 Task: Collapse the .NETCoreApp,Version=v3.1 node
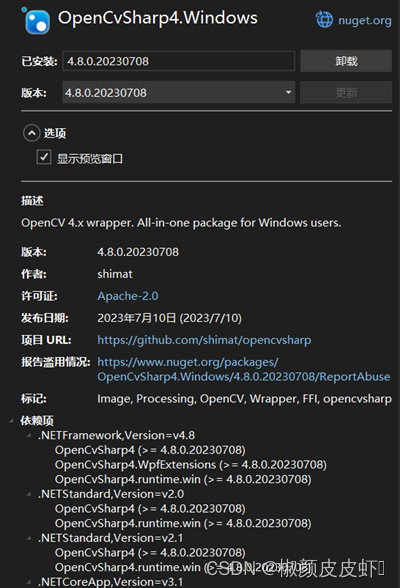click(x=29, y=582)
